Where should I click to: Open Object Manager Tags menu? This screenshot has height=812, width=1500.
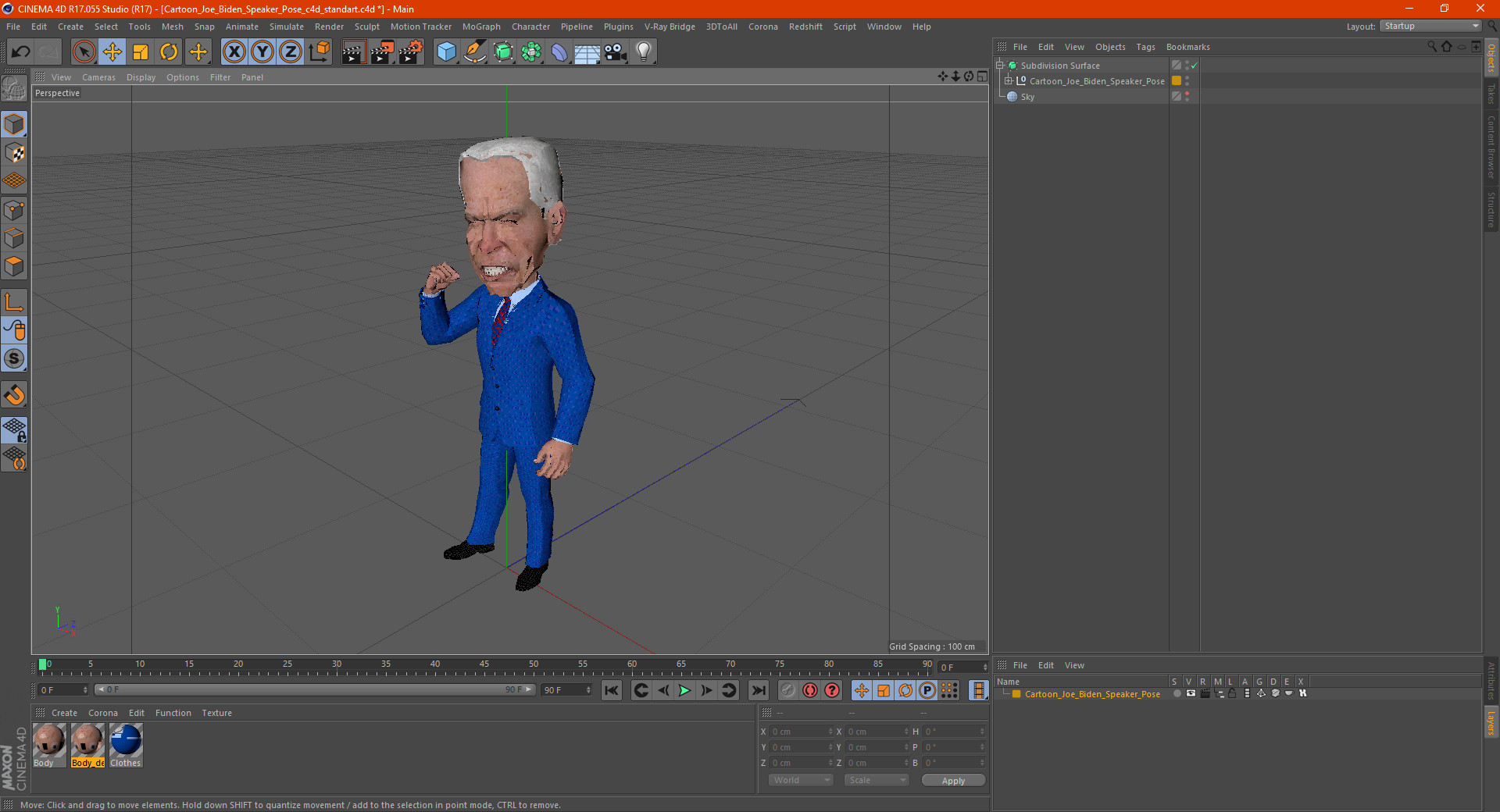point(1145,47)
